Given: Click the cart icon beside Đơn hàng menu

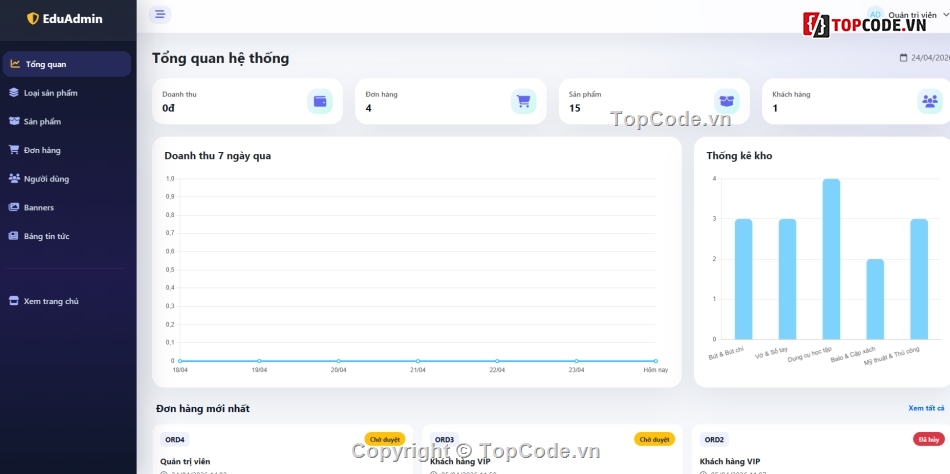Looking at the screenshot, I should pos(13,150).
